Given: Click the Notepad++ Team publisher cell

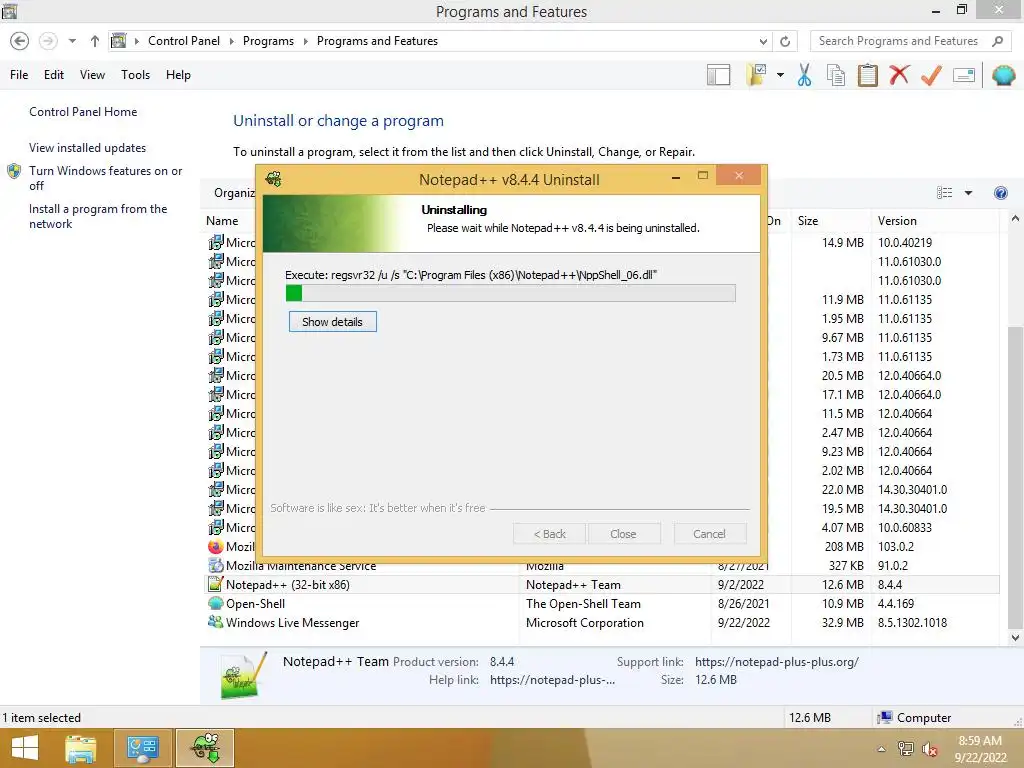Looking at the screenshot, I should [573, 584].
